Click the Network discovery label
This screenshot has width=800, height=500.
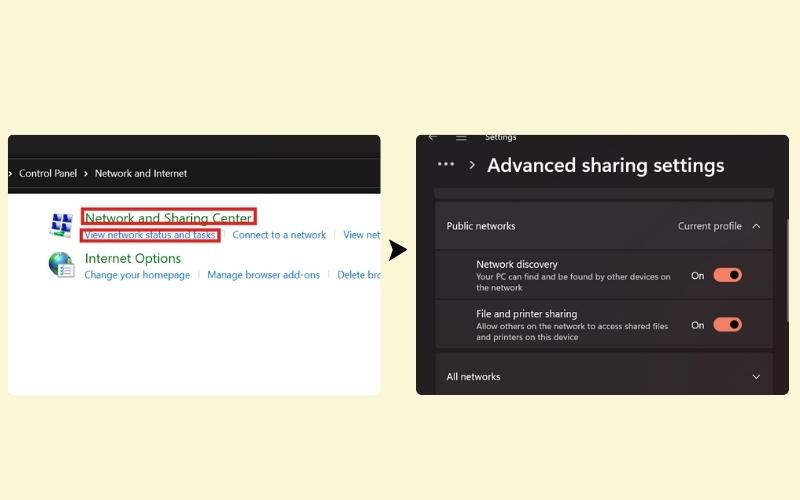517,264
